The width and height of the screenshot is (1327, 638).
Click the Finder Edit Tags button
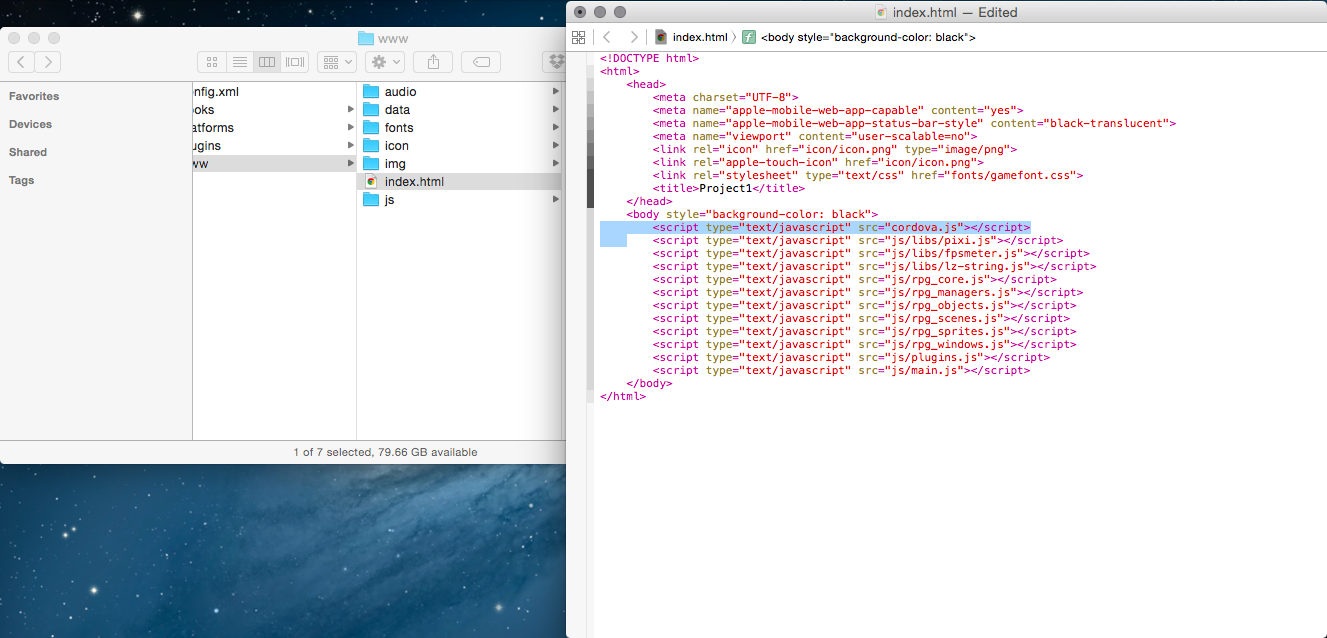(481, 62)
